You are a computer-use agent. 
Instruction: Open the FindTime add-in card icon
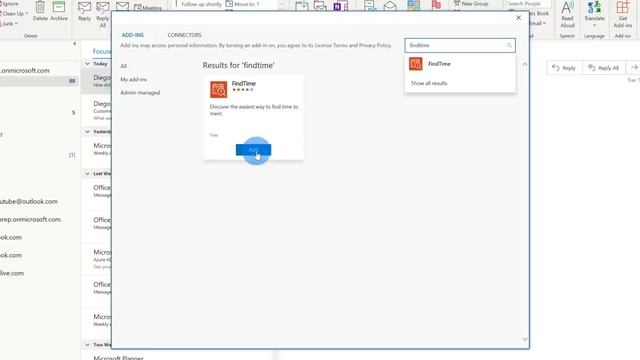tap(218, 90)
